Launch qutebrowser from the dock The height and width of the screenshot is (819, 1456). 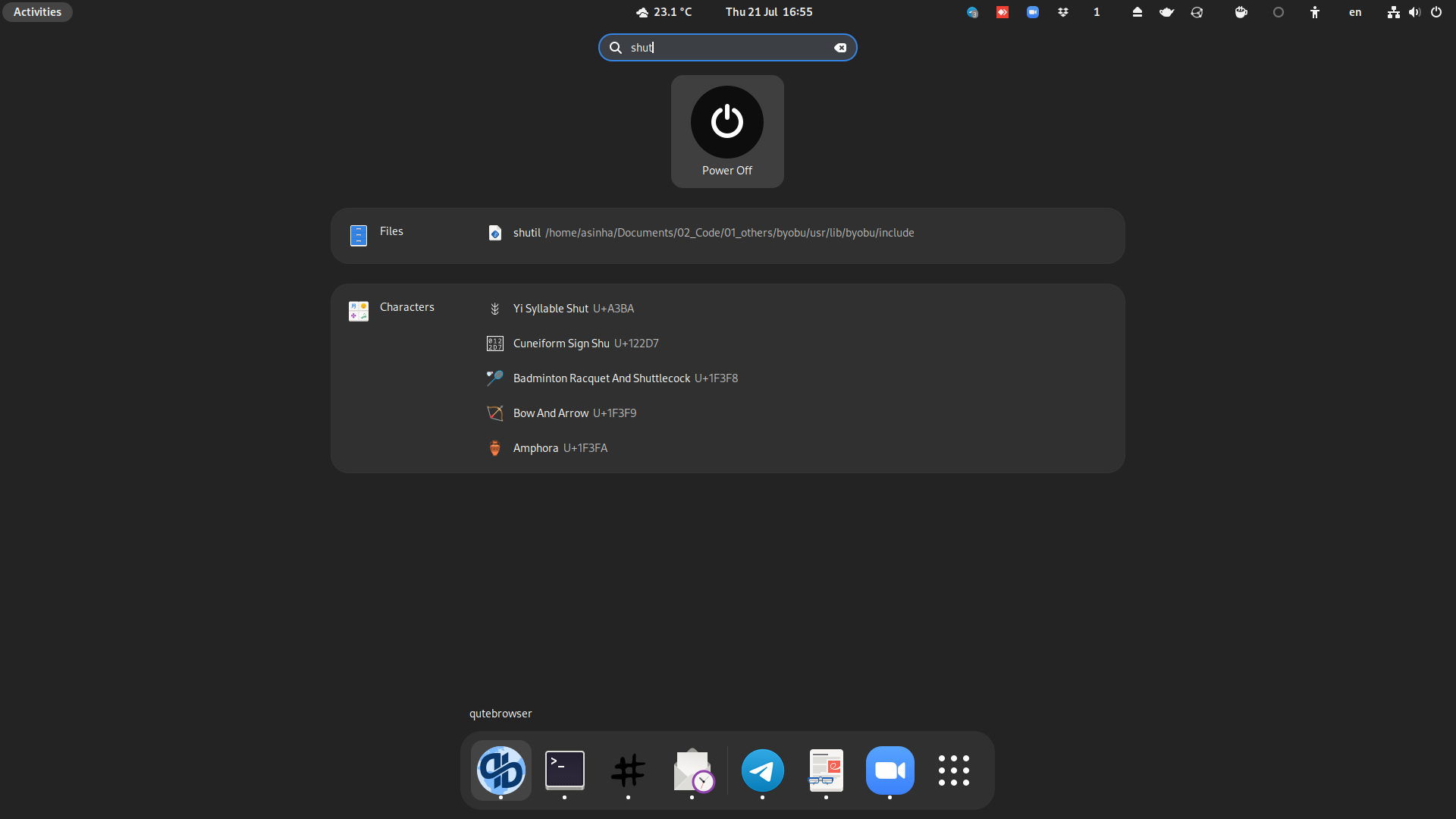click(x=500, y=770)
